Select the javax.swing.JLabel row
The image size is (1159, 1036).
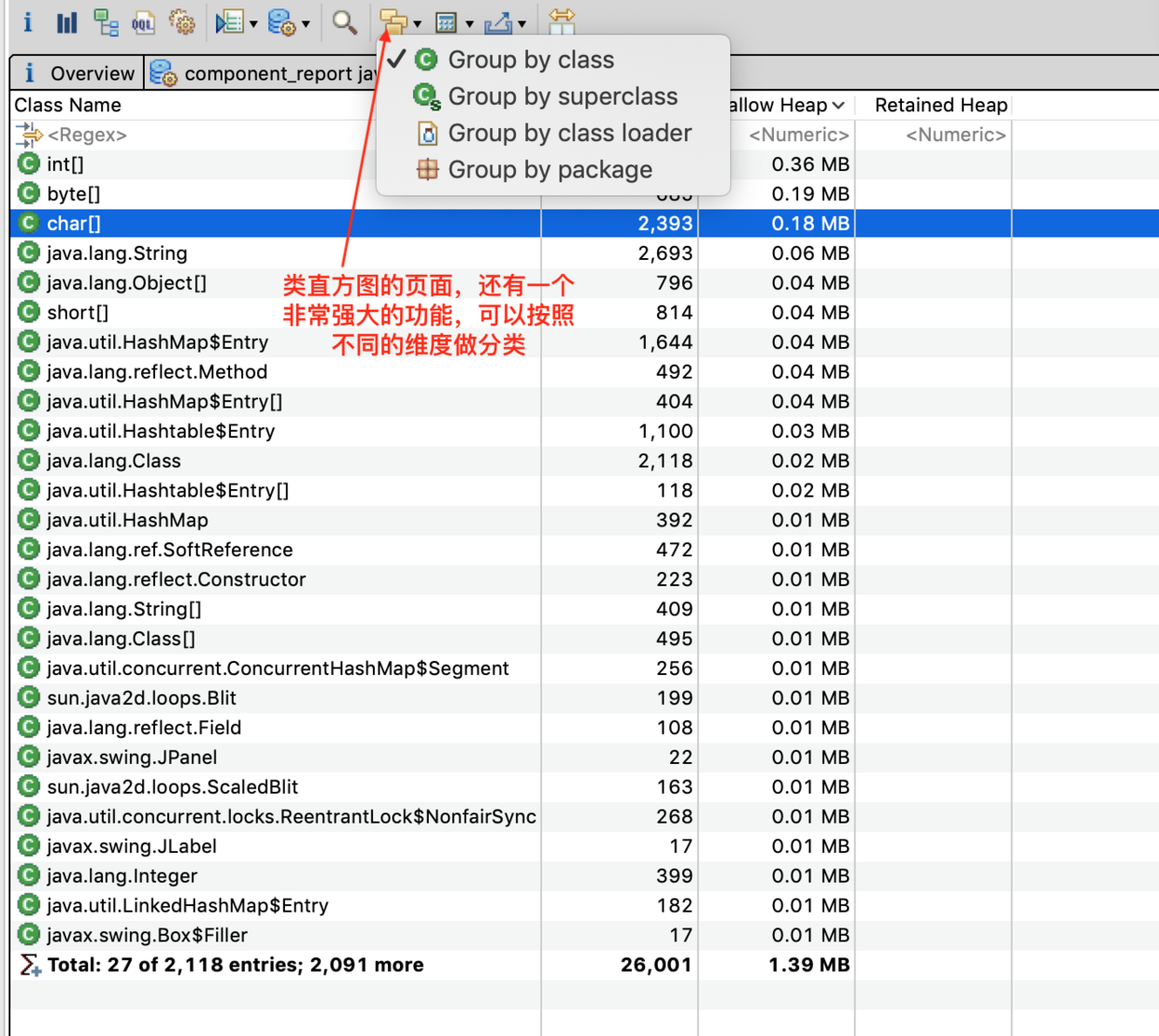585,846
